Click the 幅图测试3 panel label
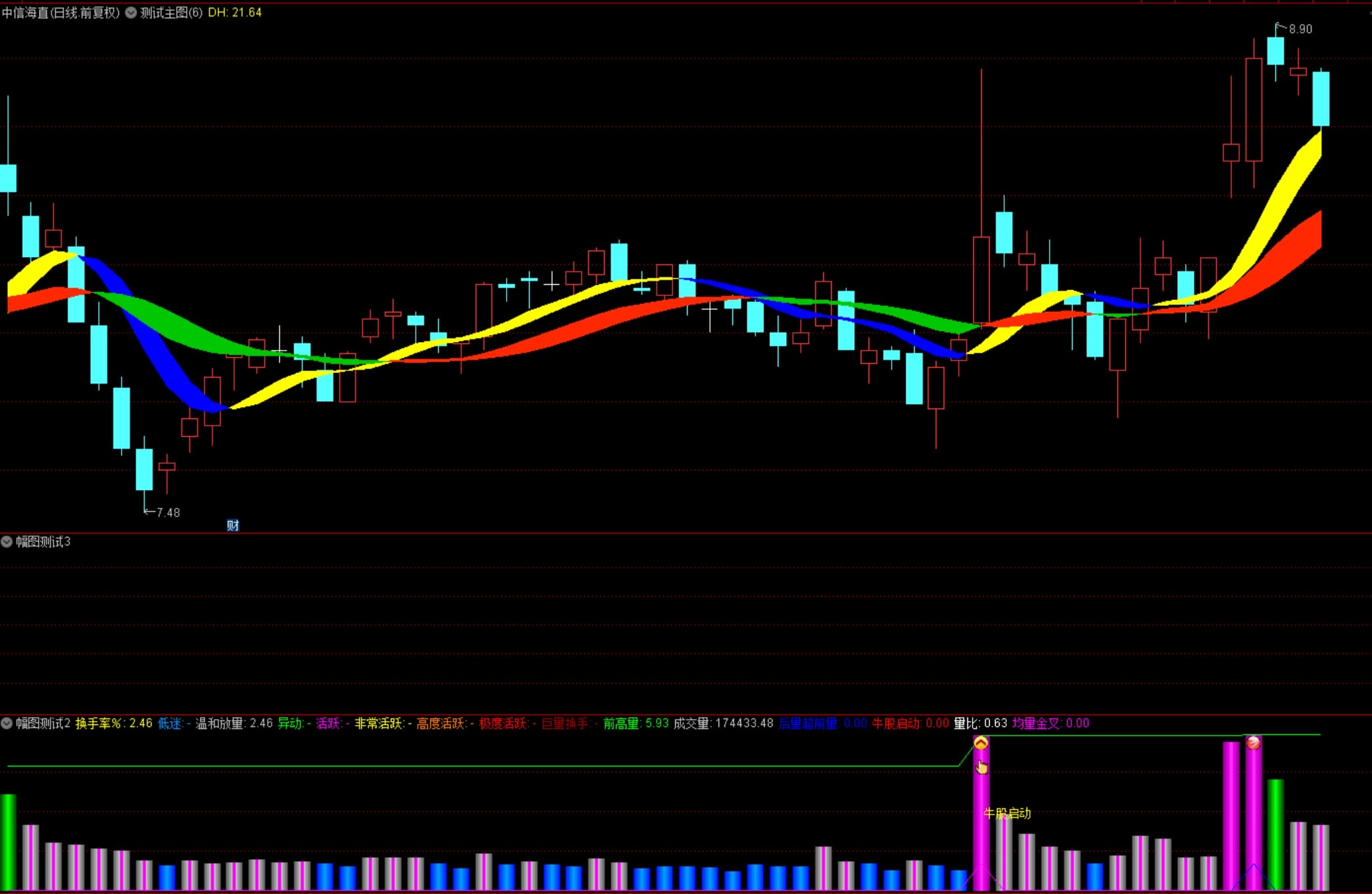The width and height of the screenshot is (1372, 894). point(43,541)
